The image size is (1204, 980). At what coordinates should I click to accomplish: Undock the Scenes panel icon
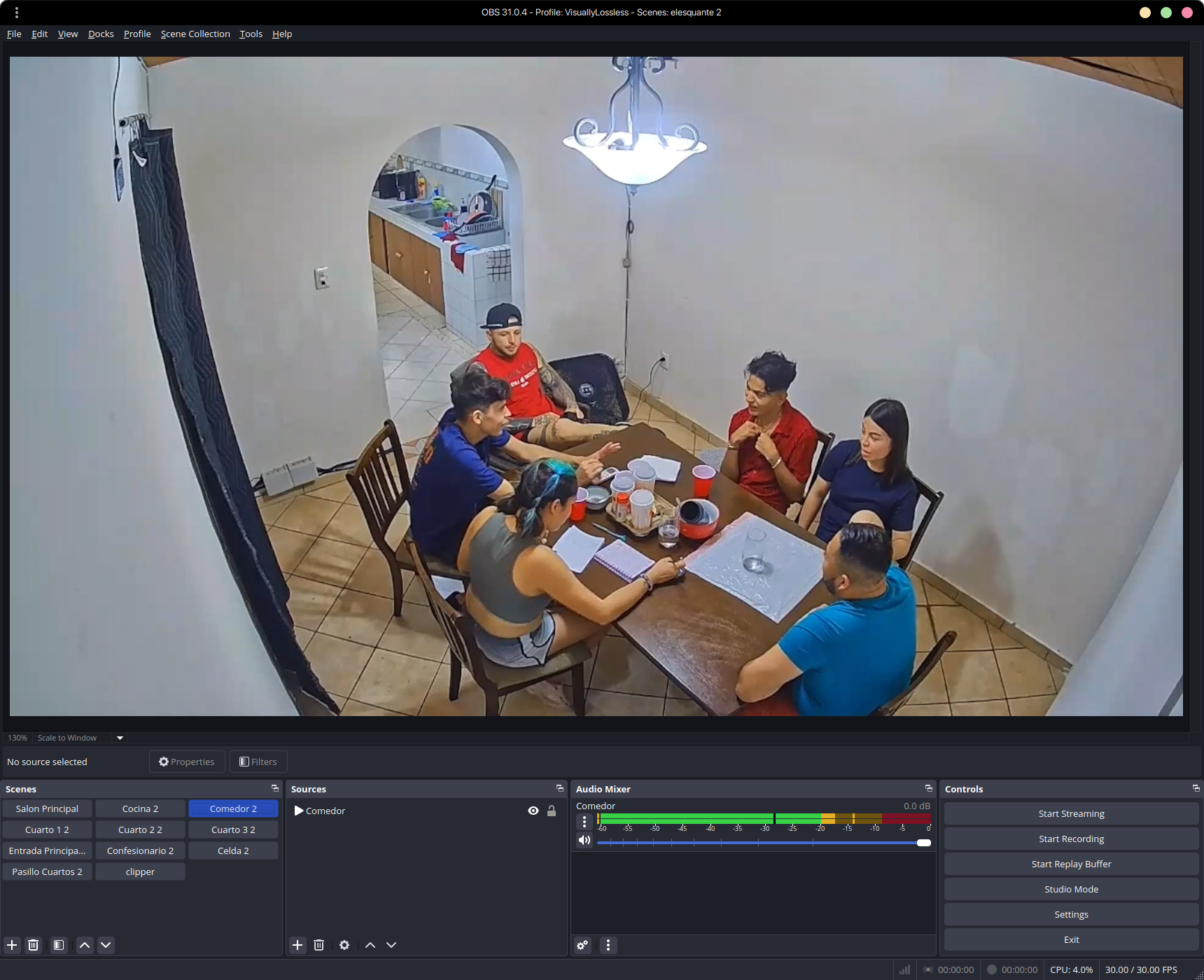click(275, 788)
